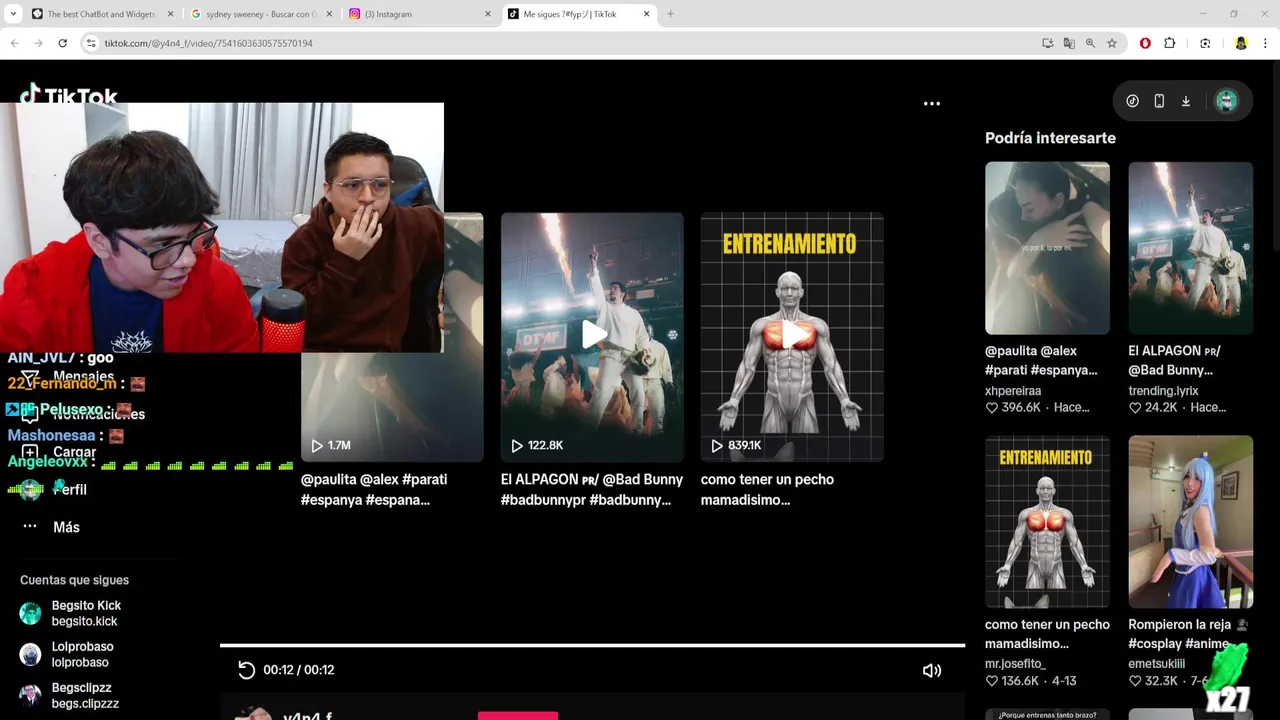Go to TikTok home via logo
The image size is (1280, 720).
tap(68, 94)
